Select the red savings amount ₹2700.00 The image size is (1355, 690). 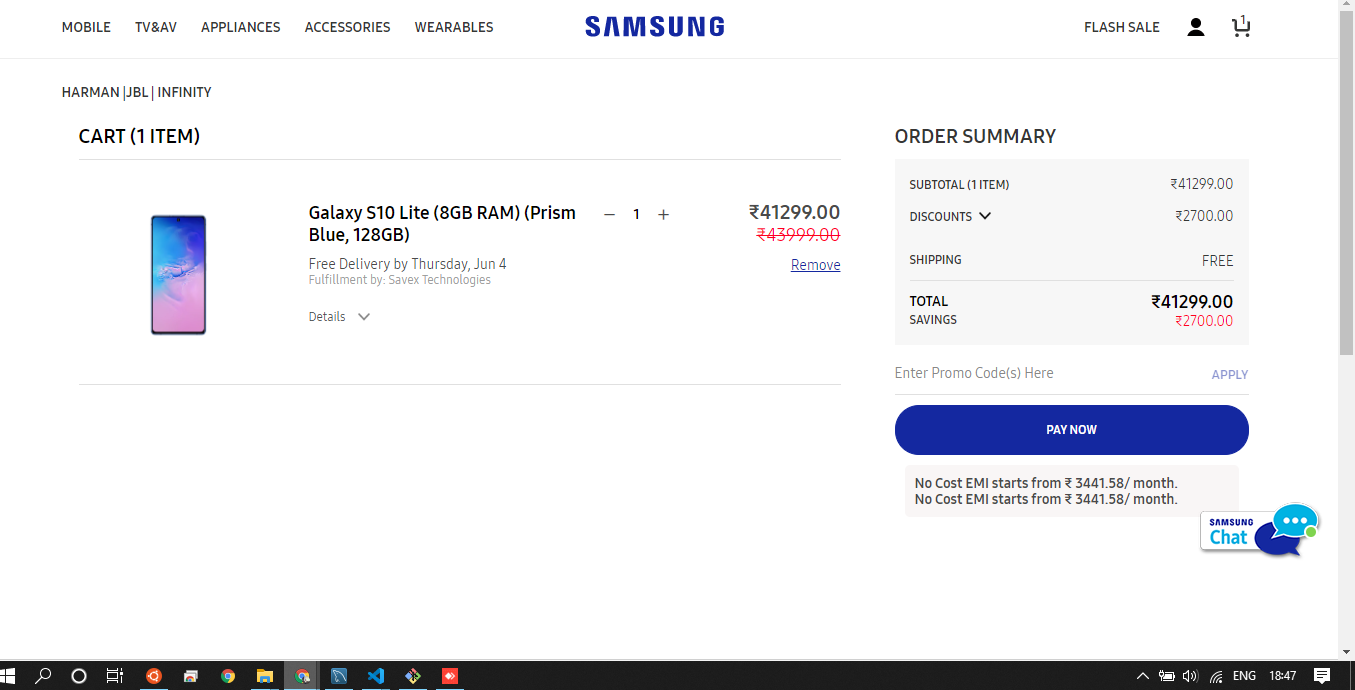point(1204,321)
